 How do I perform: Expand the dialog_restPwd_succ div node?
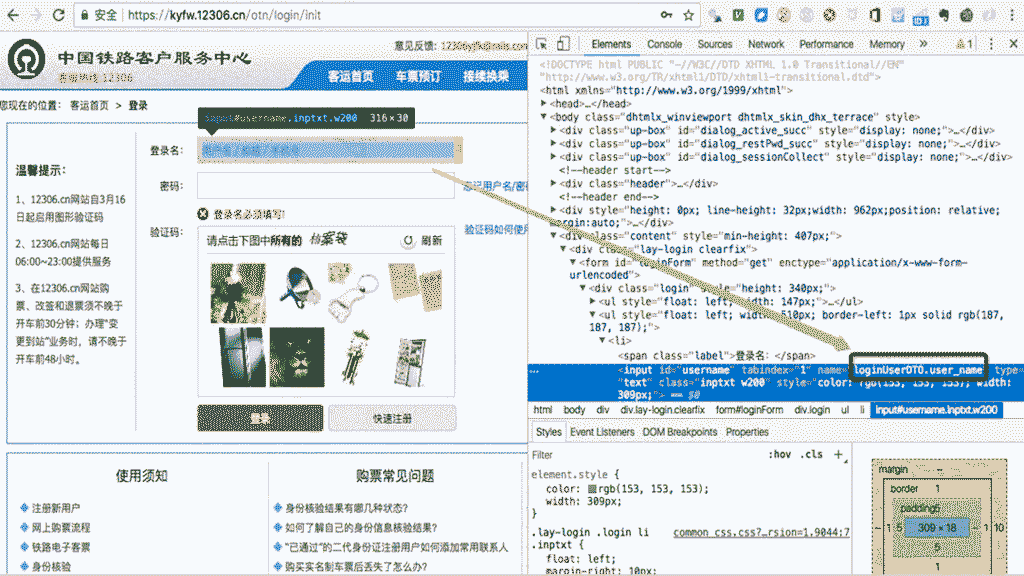tap(554, 143)
